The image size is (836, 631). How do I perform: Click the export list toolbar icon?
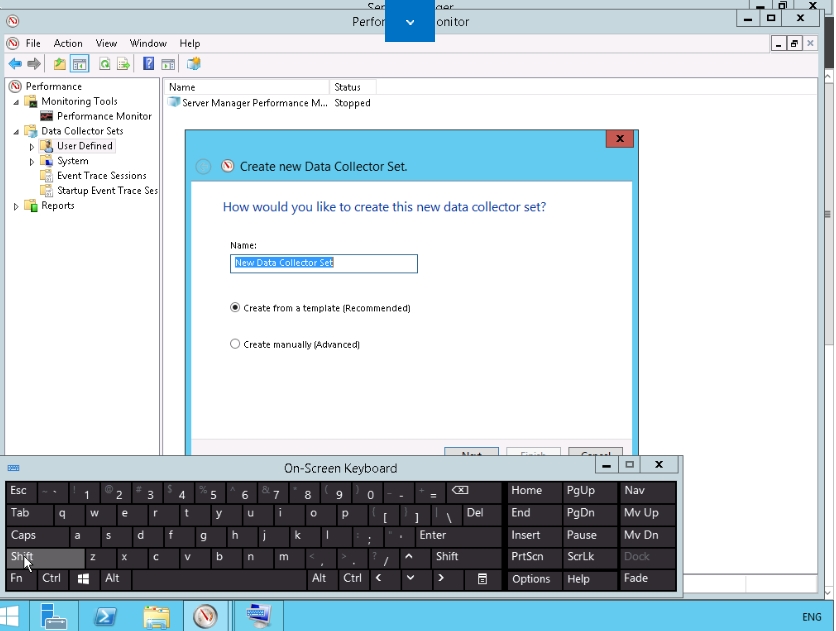click(x=123, y=64)
